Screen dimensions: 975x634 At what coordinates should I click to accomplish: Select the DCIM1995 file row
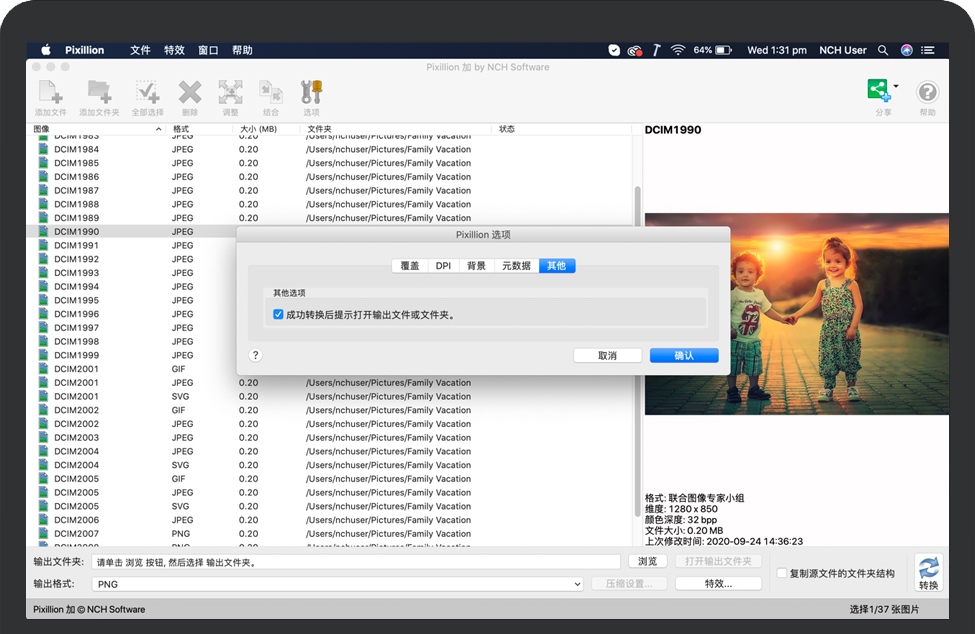point(75,300)
